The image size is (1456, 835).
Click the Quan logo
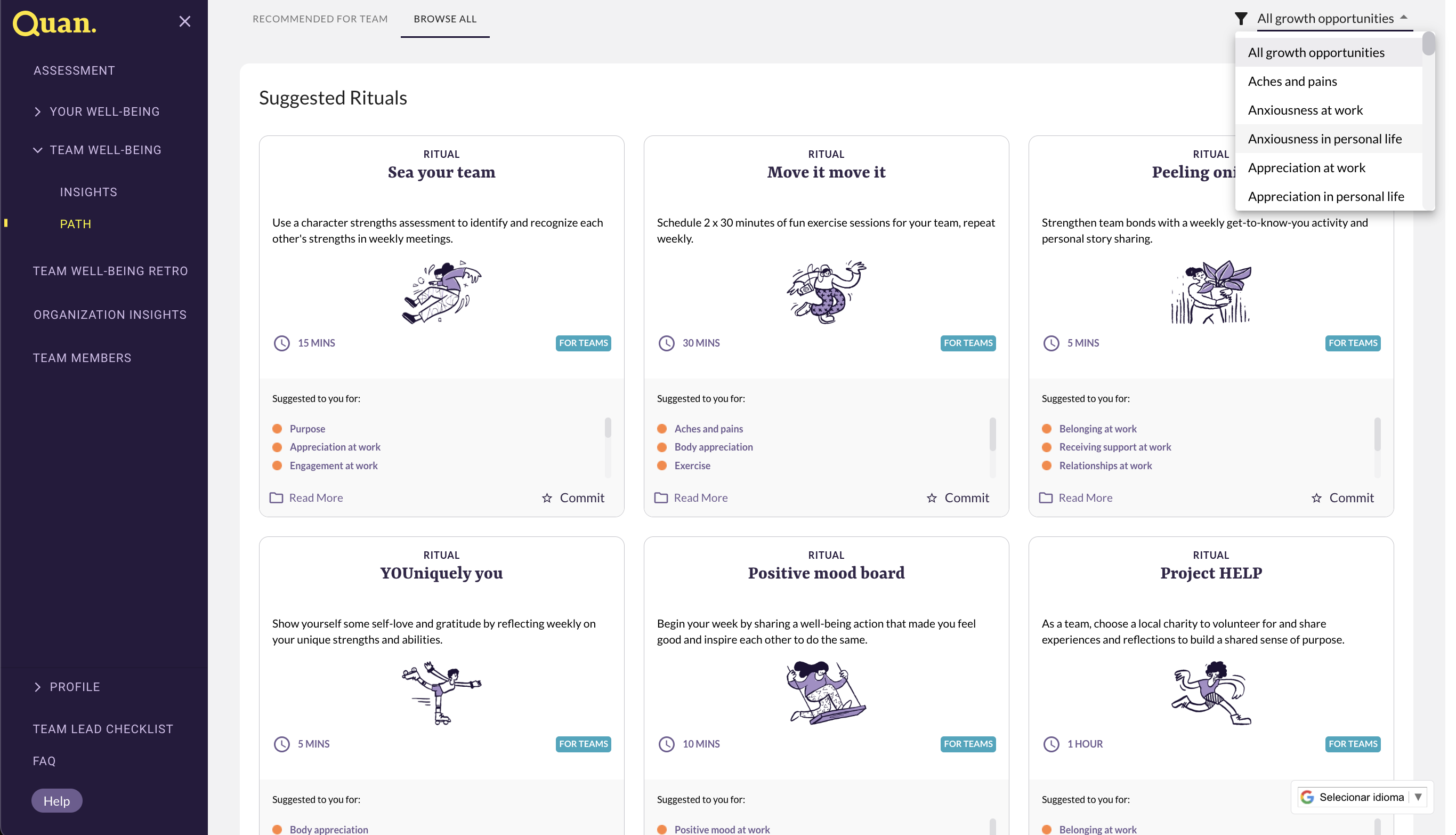[54, 23]
